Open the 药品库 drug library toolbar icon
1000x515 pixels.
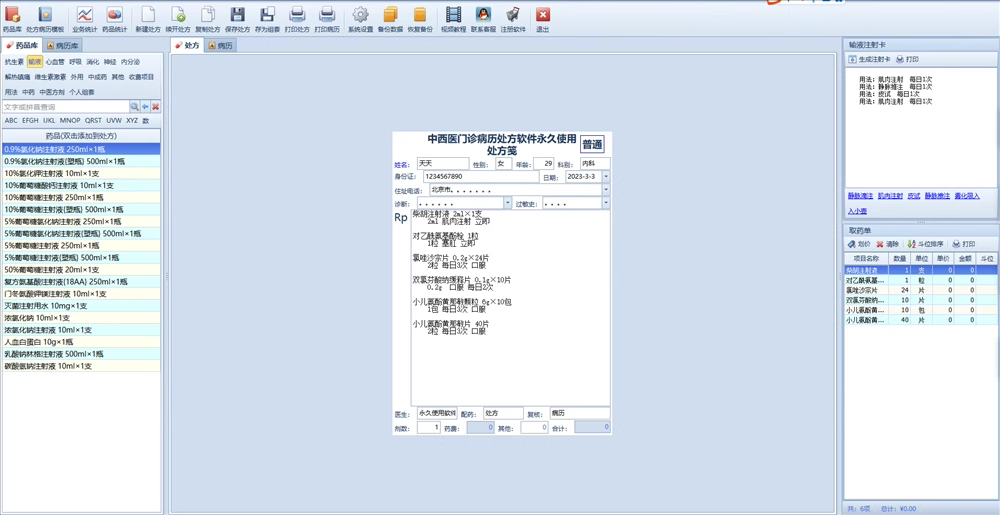point(13,19)
